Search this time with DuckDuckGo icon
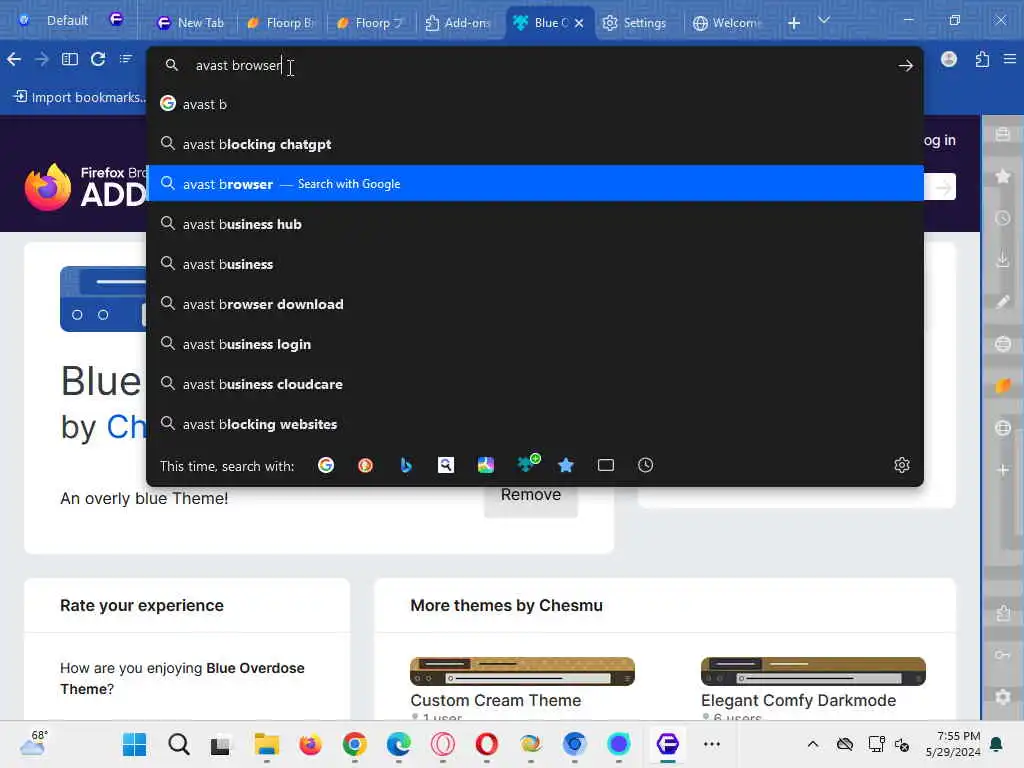This screenshot has width=1024, height=768. coord(366,465)
